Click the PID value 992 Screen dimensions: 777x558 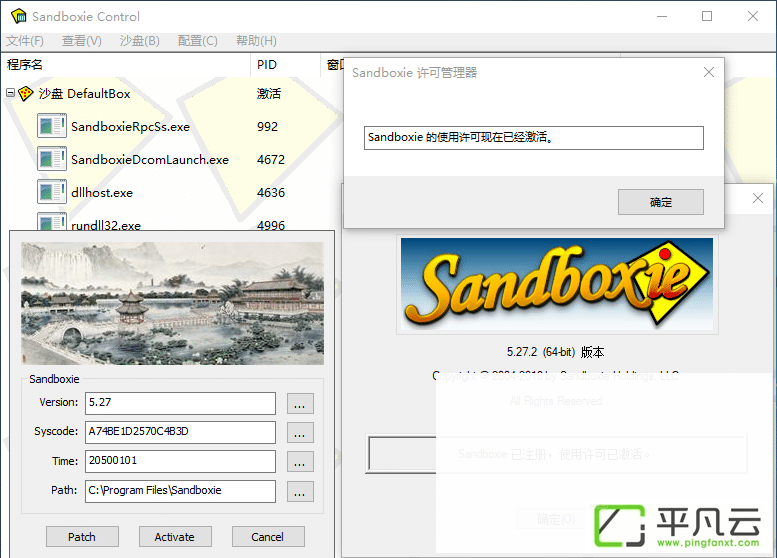268,127
